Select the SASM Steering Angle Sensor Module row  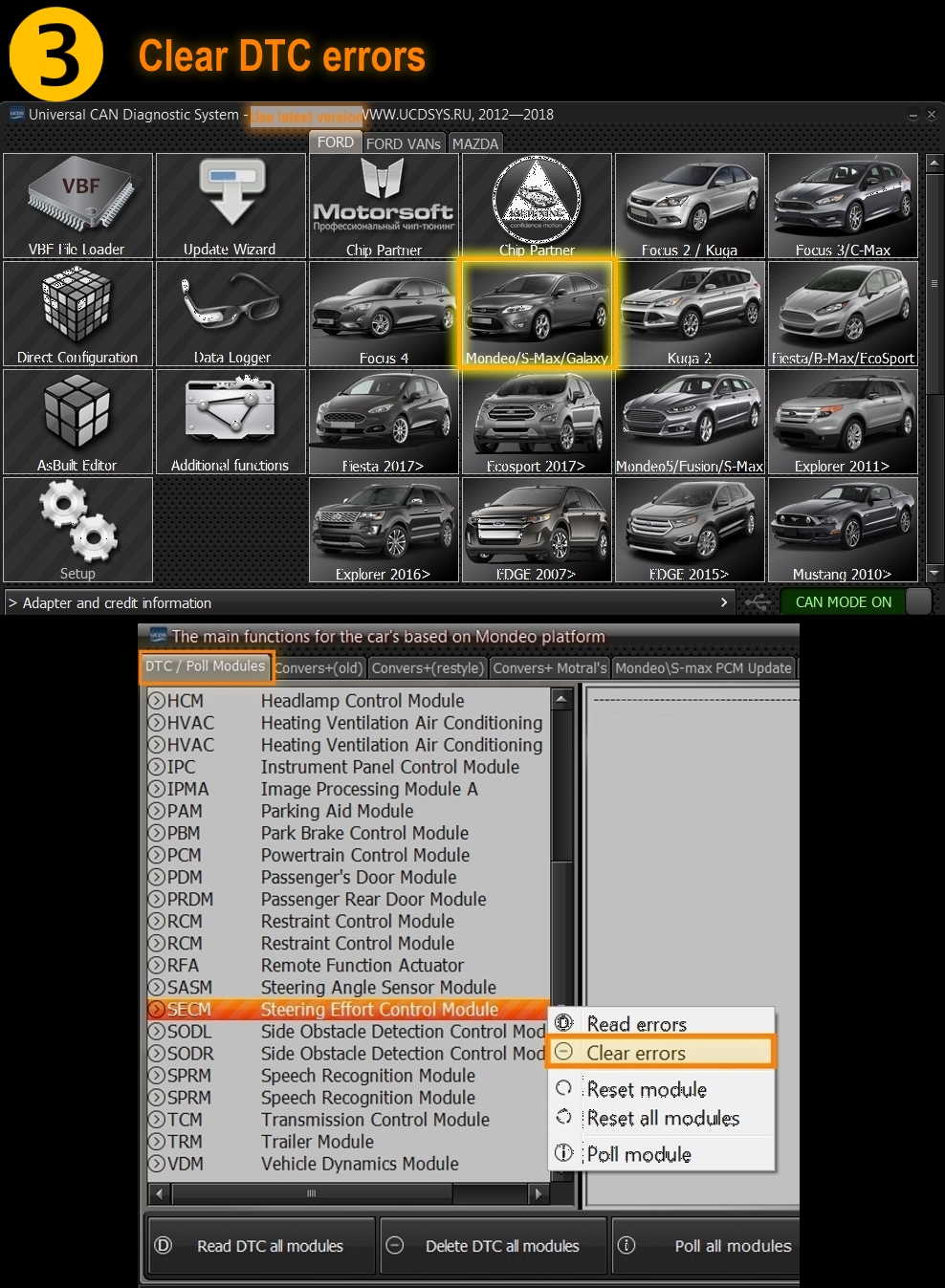click(x=349, y=987)
